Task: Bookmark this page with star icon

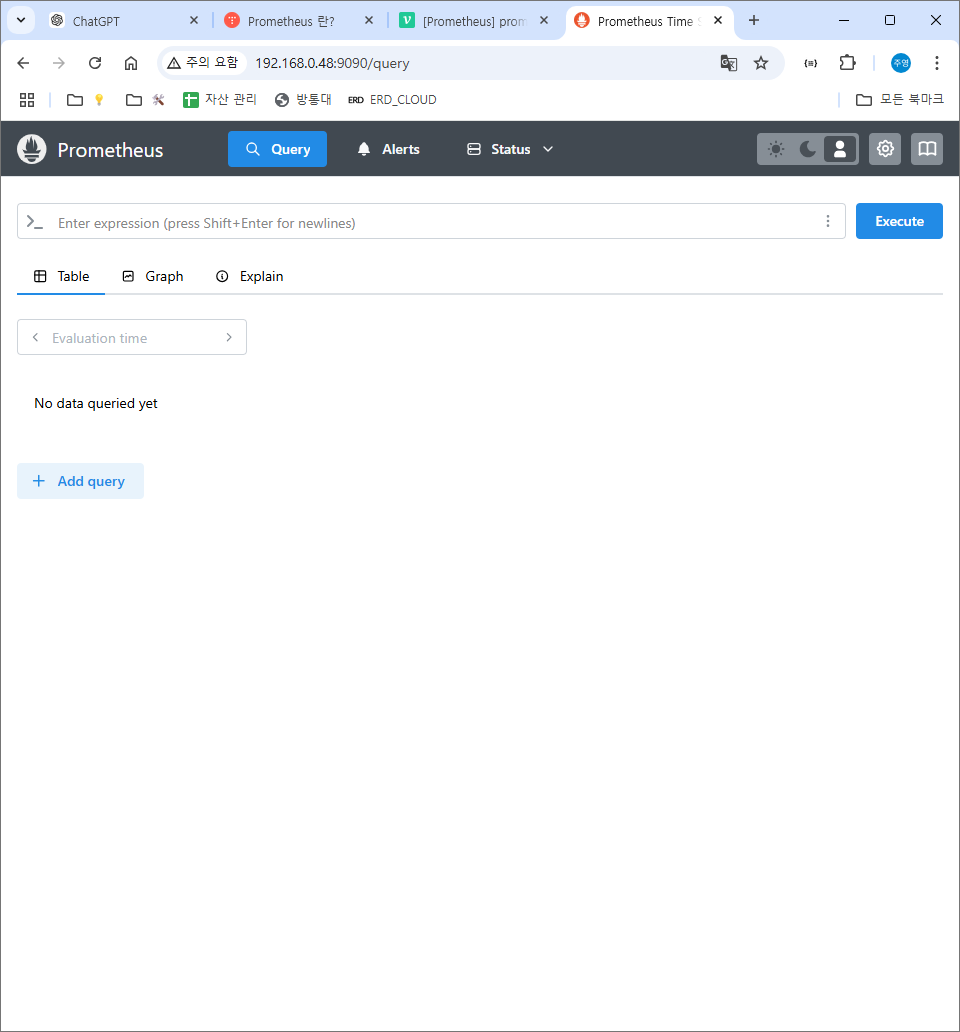Action: pos(761,63)
